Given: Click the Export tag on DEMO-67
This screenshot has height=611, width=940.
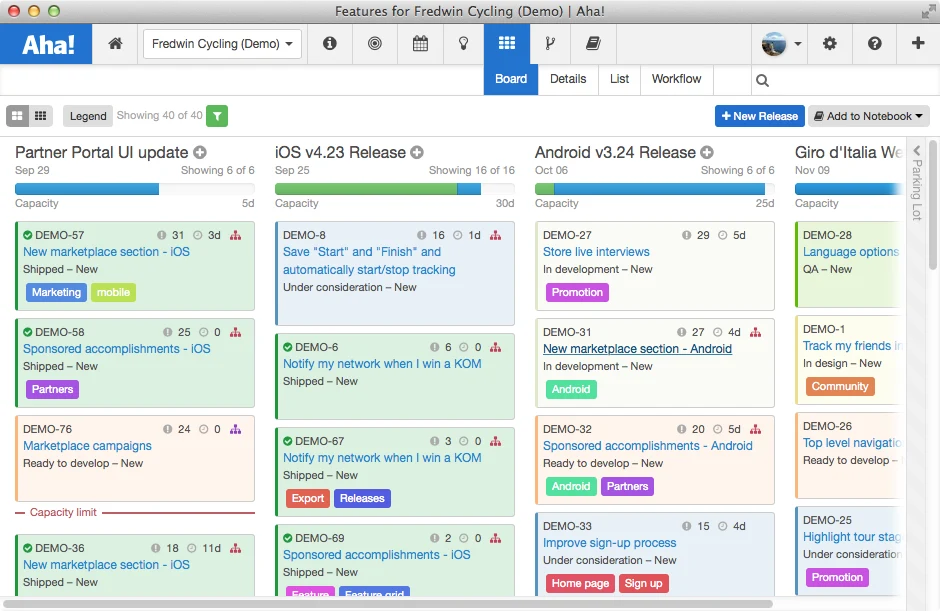Looking at the screenshot, I should [x=308, y=498].
